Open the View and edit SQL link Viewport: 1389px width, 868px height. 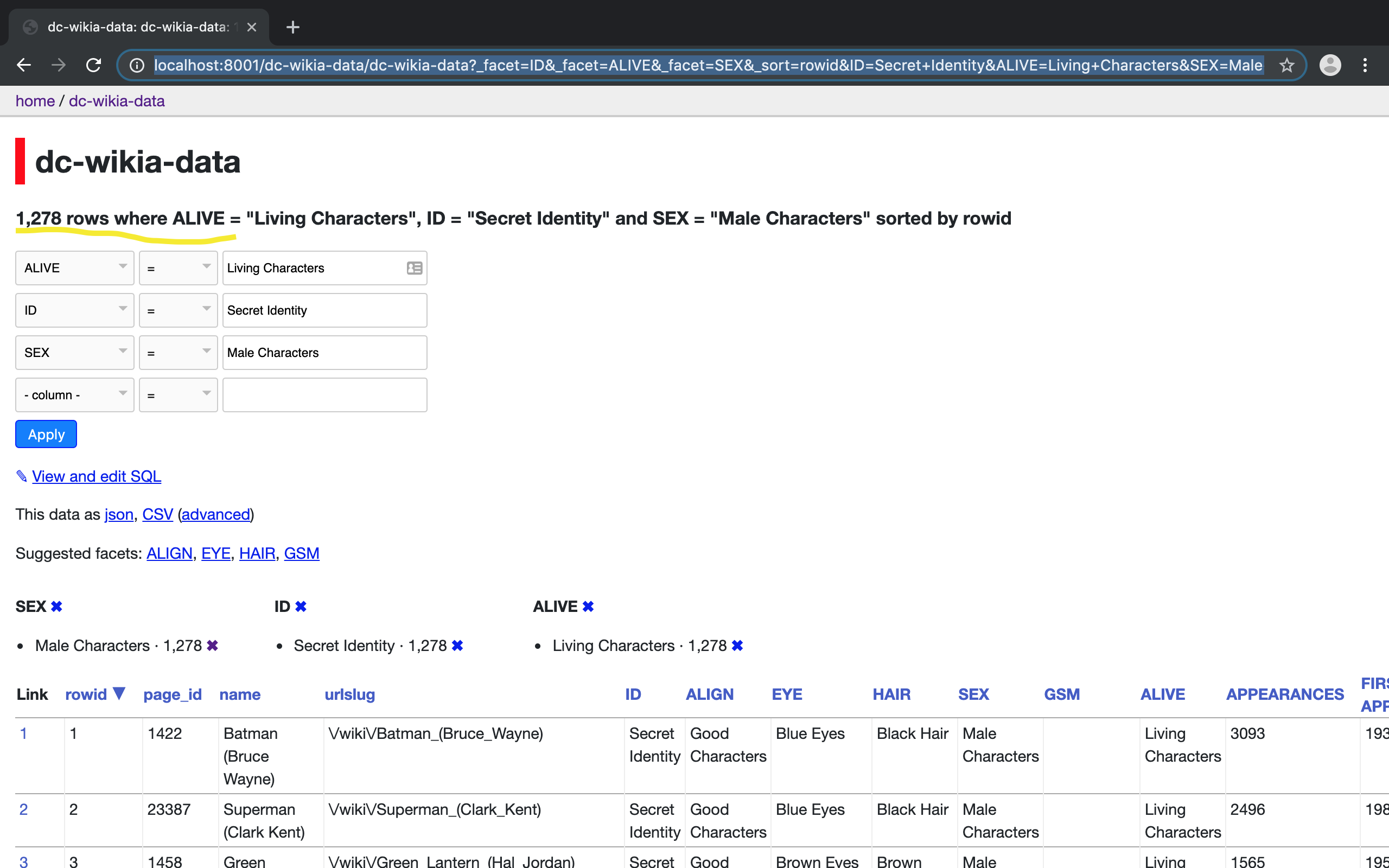tap(97, 476)
